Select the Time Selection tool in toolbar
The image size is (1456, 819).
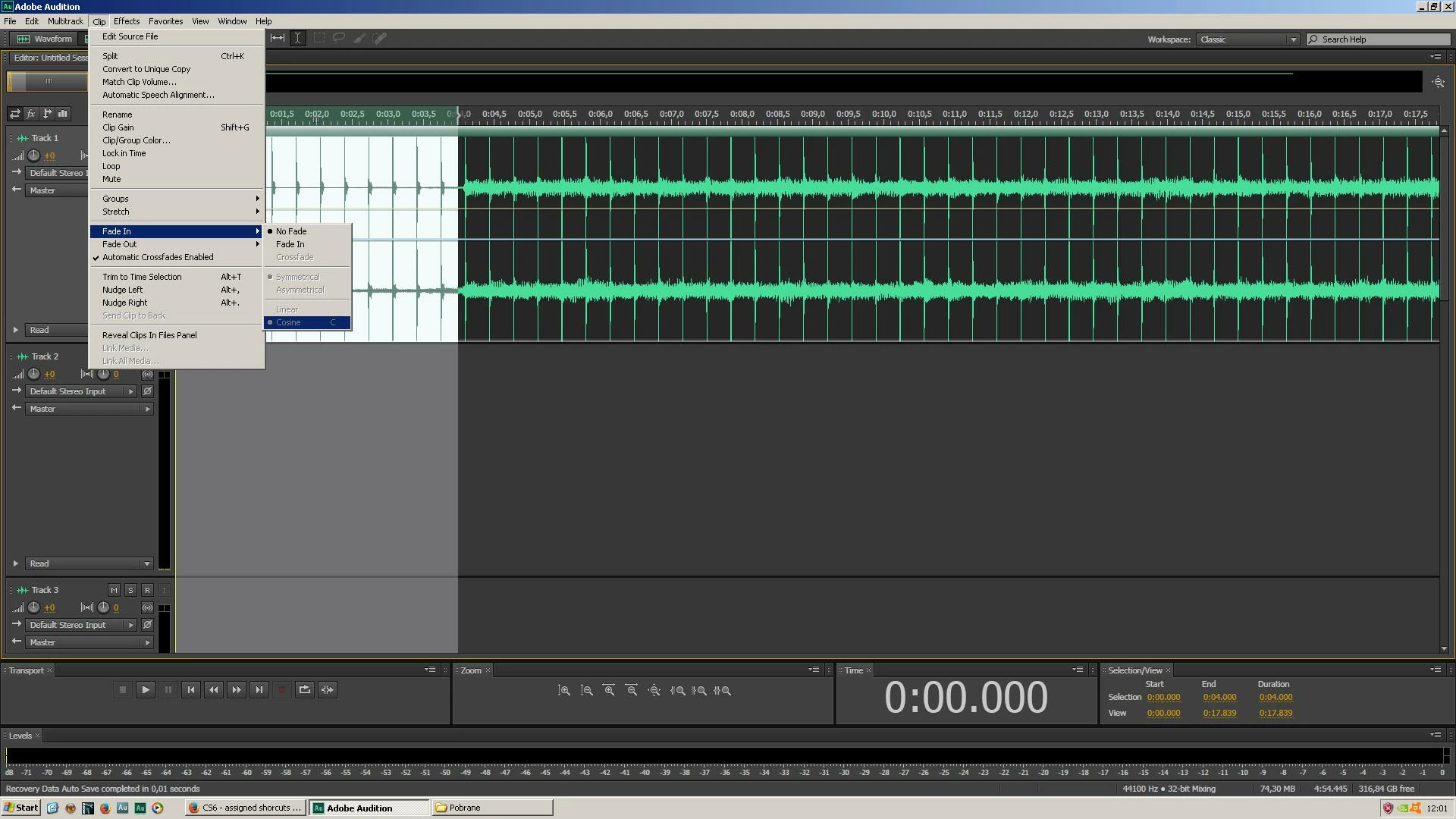[x=298, y=38]
